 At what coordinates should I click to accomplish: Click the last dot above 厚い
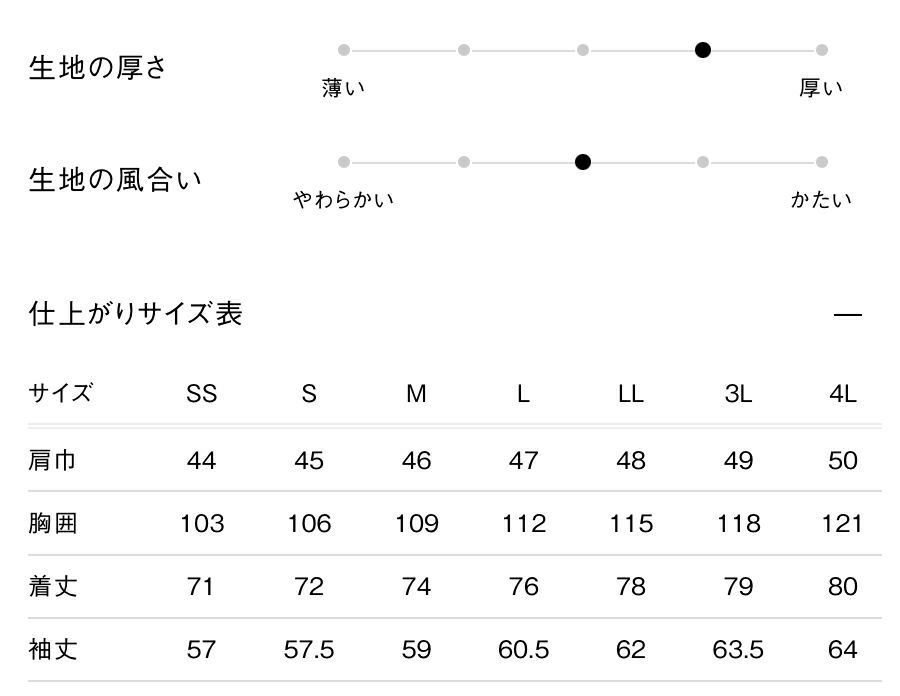(x=822, y=50)
